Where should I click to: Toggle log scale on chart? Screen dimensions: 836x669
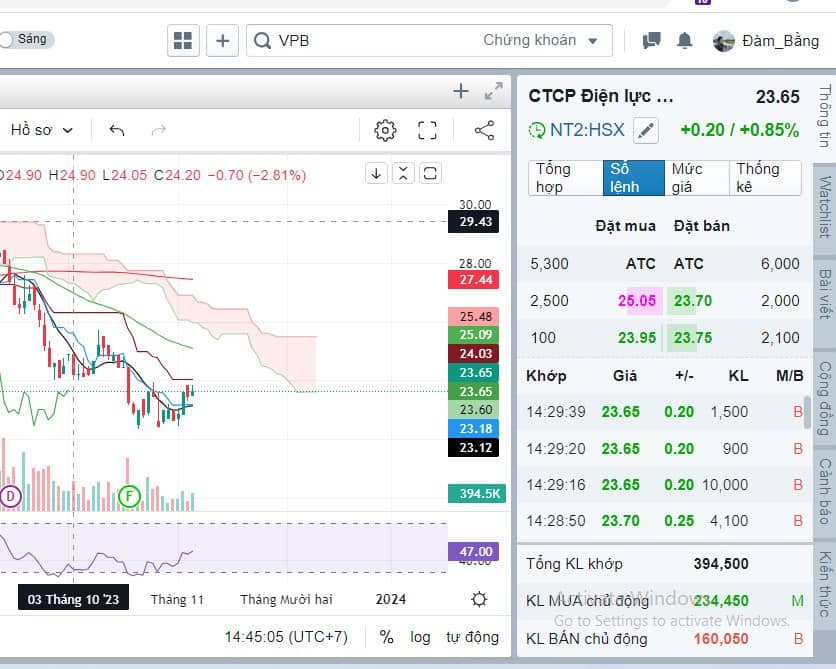tap(420, 637)
